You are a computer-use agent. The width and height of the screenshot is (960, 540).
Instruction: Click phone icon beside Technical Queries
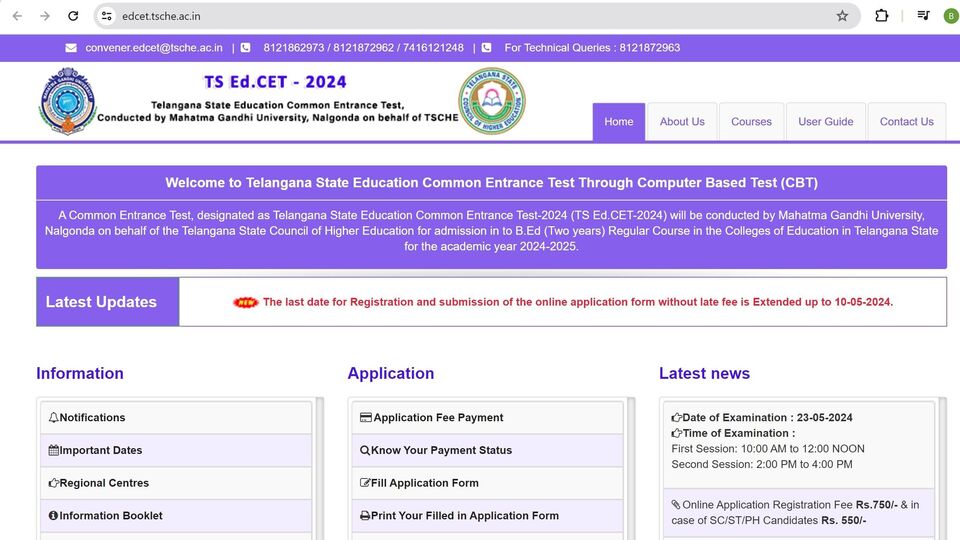click(487, 48)
